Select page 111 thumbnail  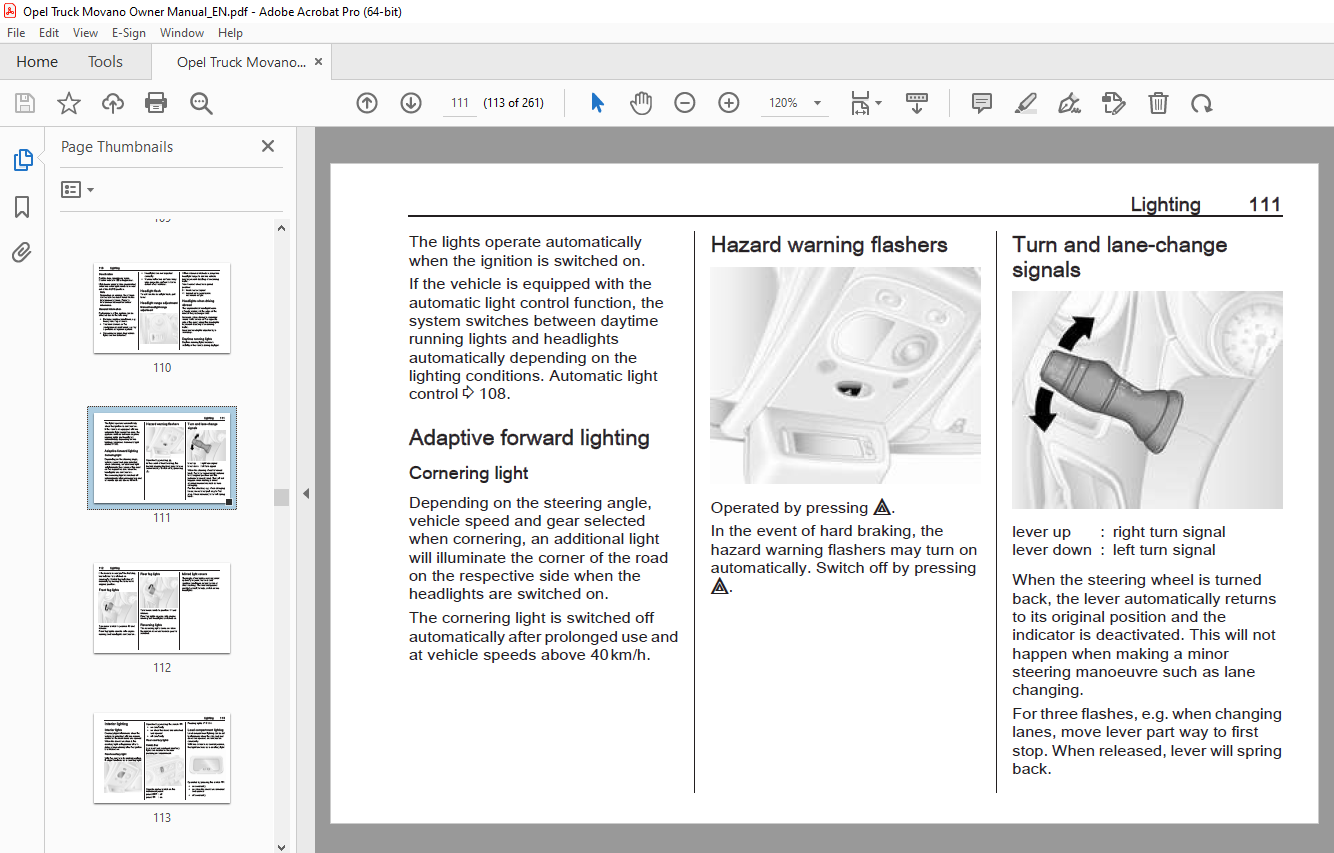(x=162, y=458)
